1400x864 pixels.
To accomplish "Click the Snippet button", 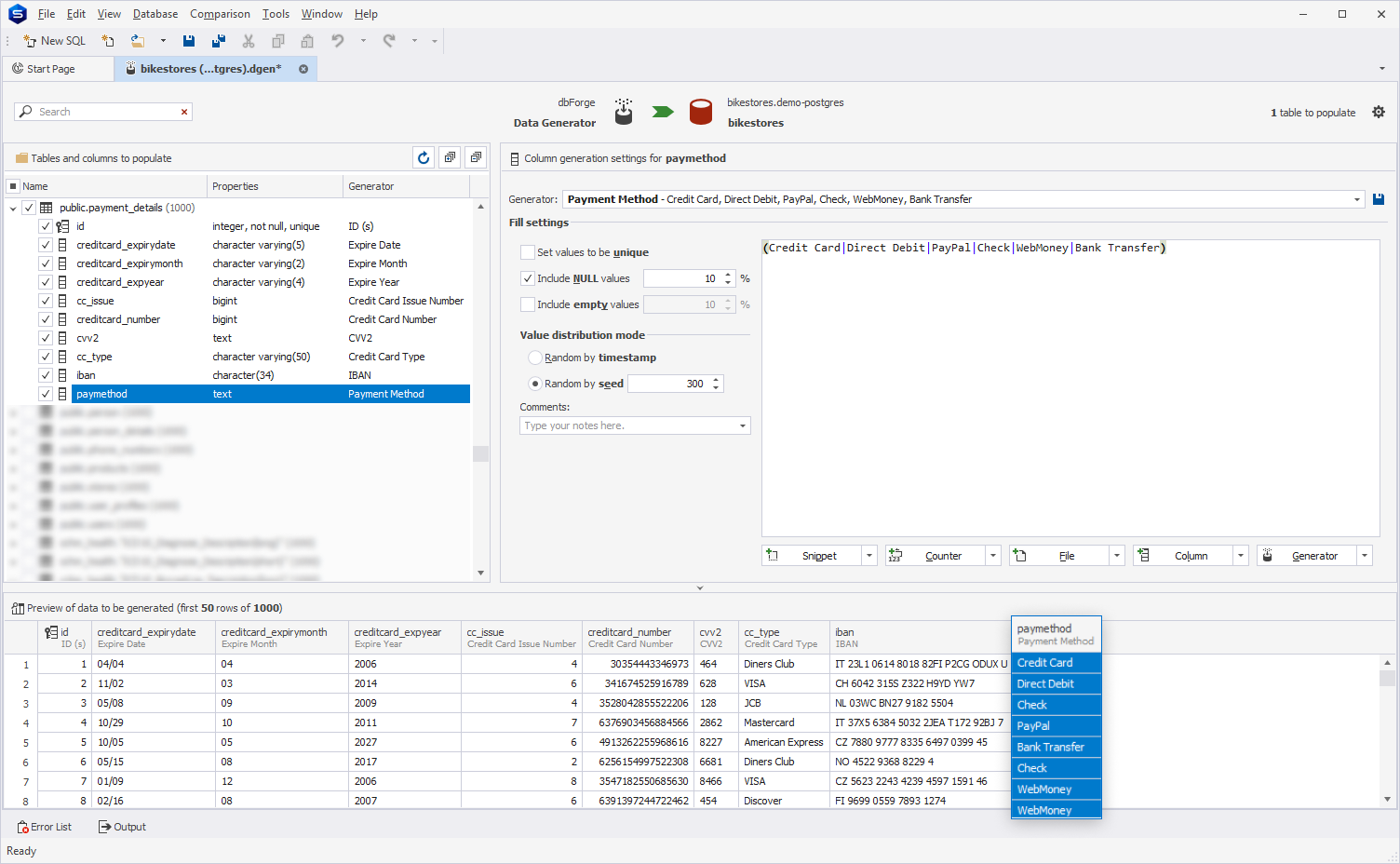I will point(812,556).
